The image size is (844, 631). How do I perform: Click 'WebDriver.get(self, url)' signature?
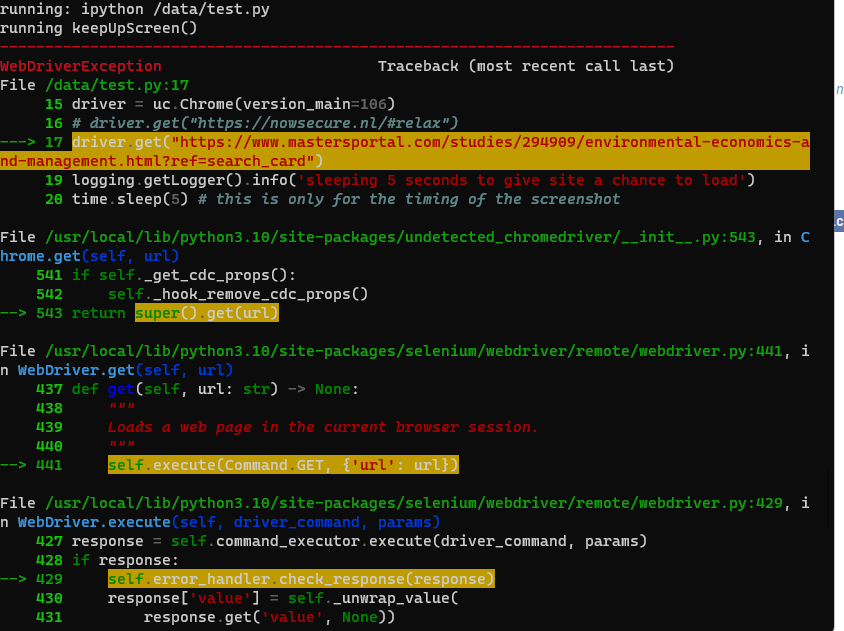[x=125, y=370]
